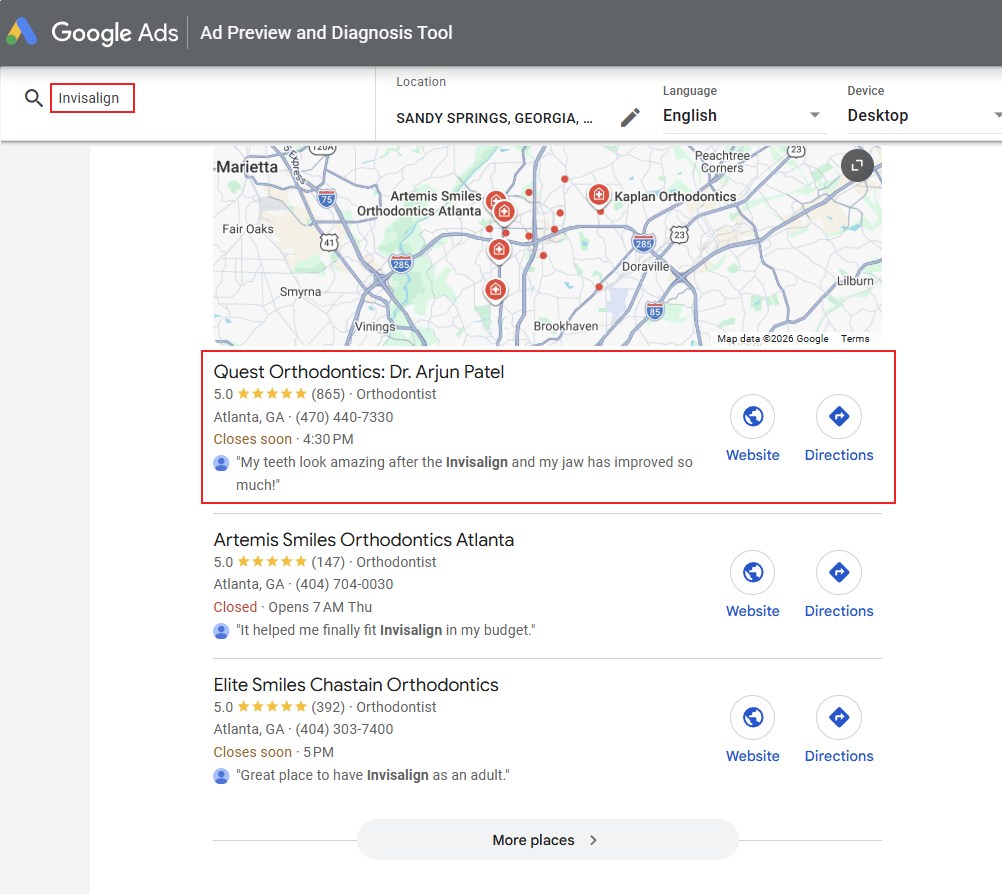Screen dimensions: 1002x894
Task: Click the Quest Orthodontics reviewer avatar
Action: pyautogui.click(x=221, y=463)
